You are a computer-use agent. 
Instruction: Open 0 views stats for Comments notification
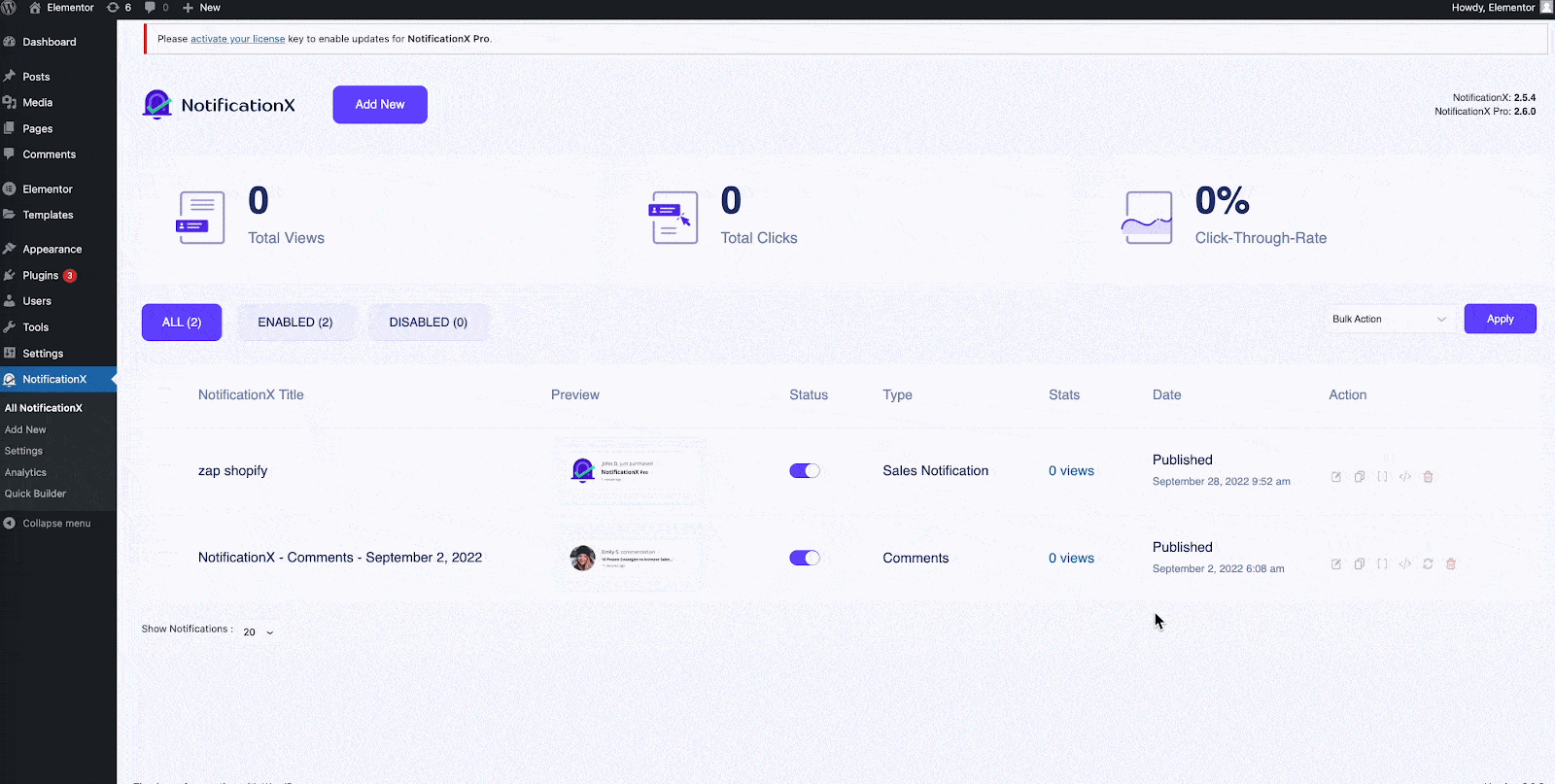click(1071, 559)
